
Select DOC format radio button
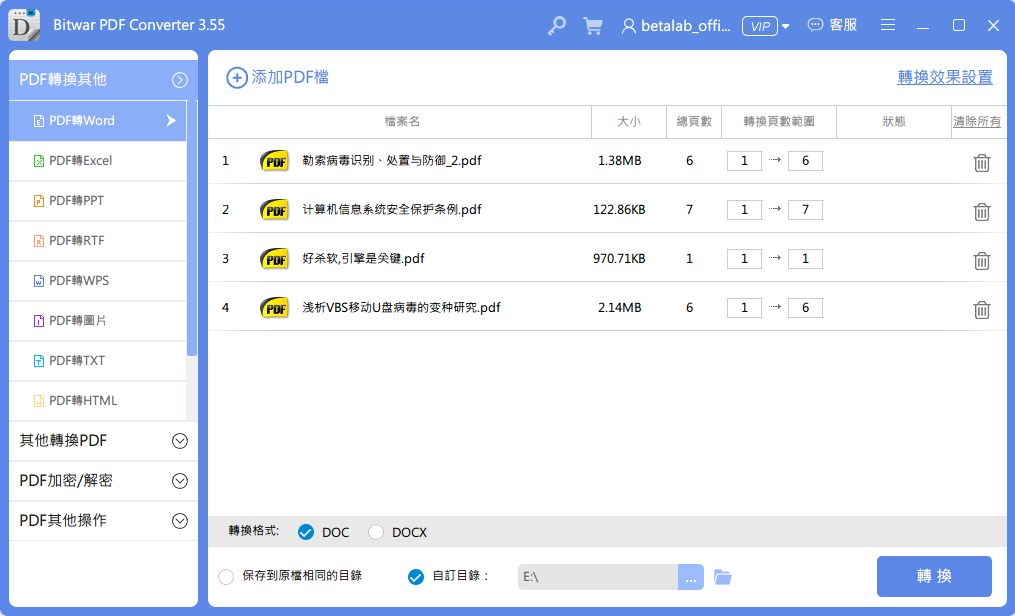(306, 533)
